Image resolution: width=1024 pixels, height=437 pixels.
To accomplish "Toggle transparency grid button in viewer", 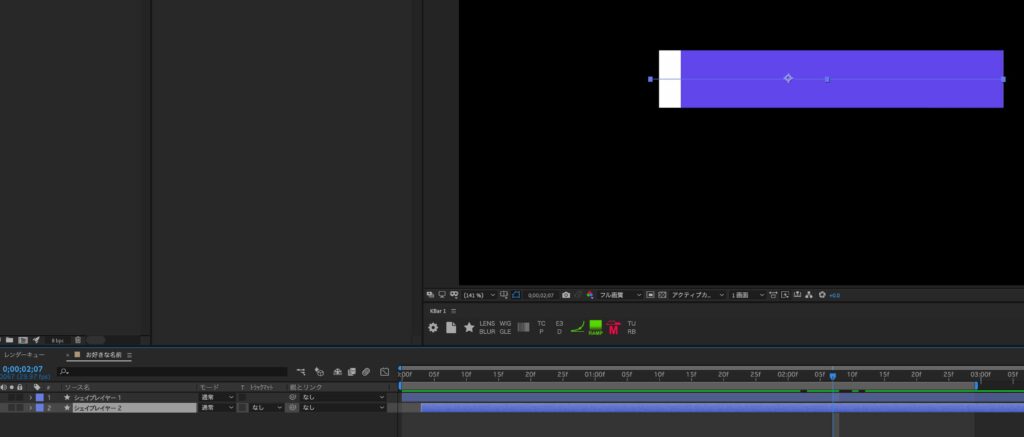I will (662, 295).
